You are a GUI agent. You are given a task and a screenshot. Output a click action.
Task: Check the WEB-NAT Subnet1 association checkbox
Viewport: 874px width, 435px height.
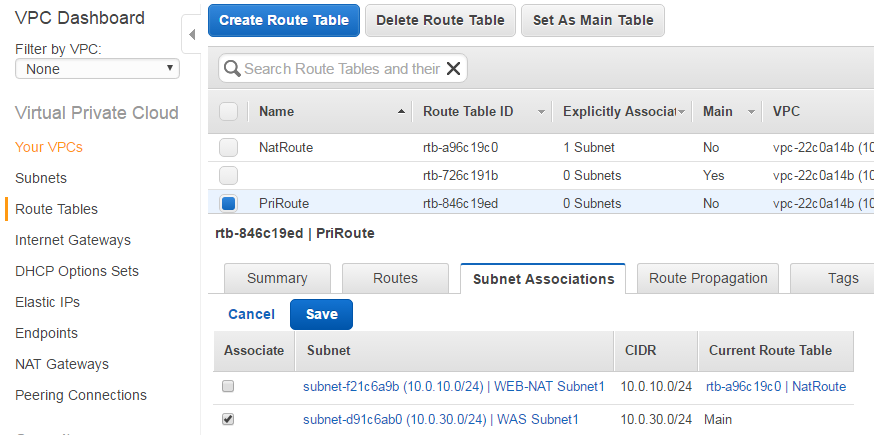click(x=228, y=386)
